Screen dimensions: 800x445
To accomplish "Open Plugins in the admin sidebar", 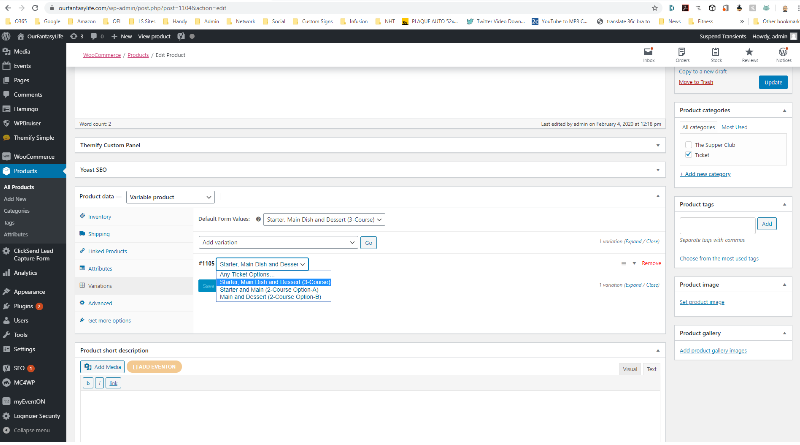I will [x=27, y=305].
